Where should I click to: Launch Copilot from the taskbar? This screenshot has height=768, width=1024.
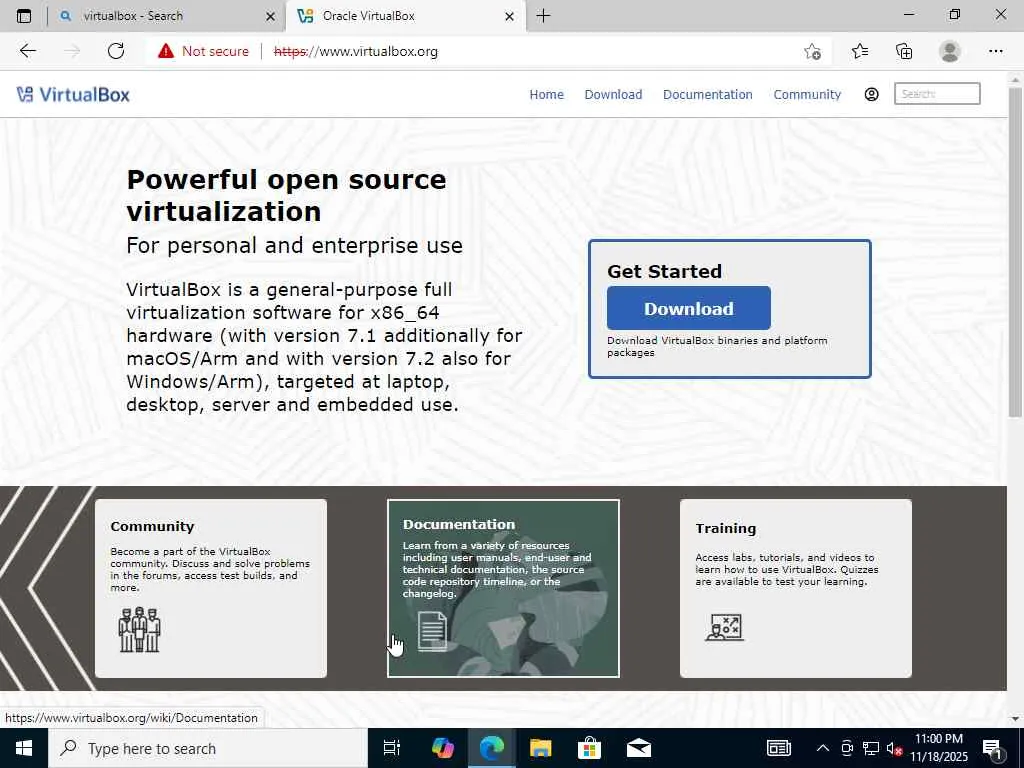click(443, 748)
